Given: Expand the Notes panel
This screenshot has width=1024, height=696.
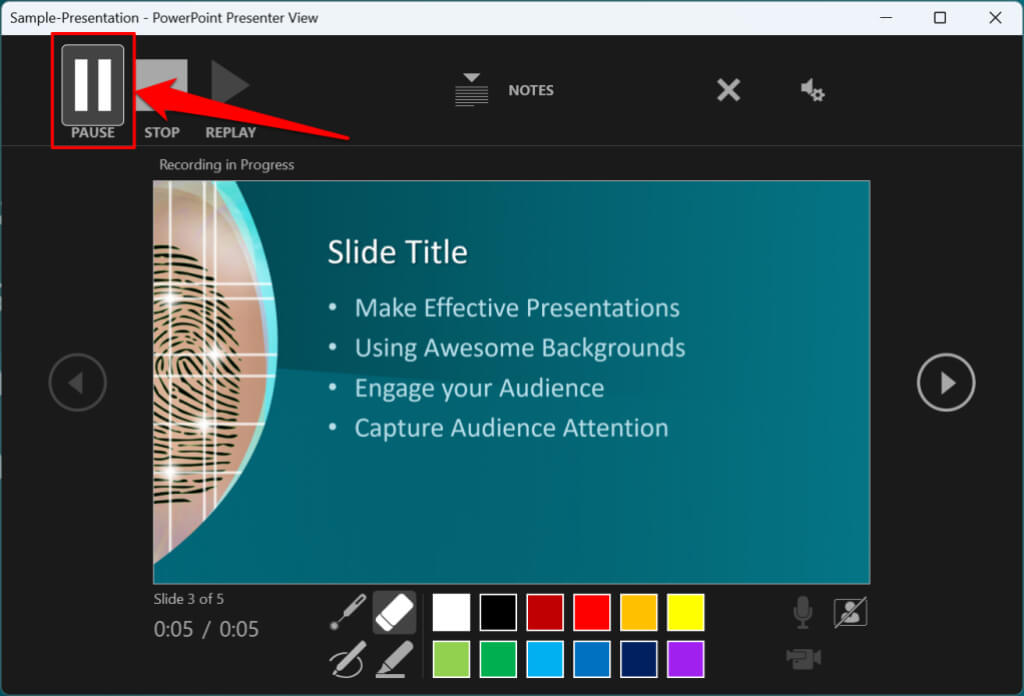Looking at the screenshot, I should [504, 90].
